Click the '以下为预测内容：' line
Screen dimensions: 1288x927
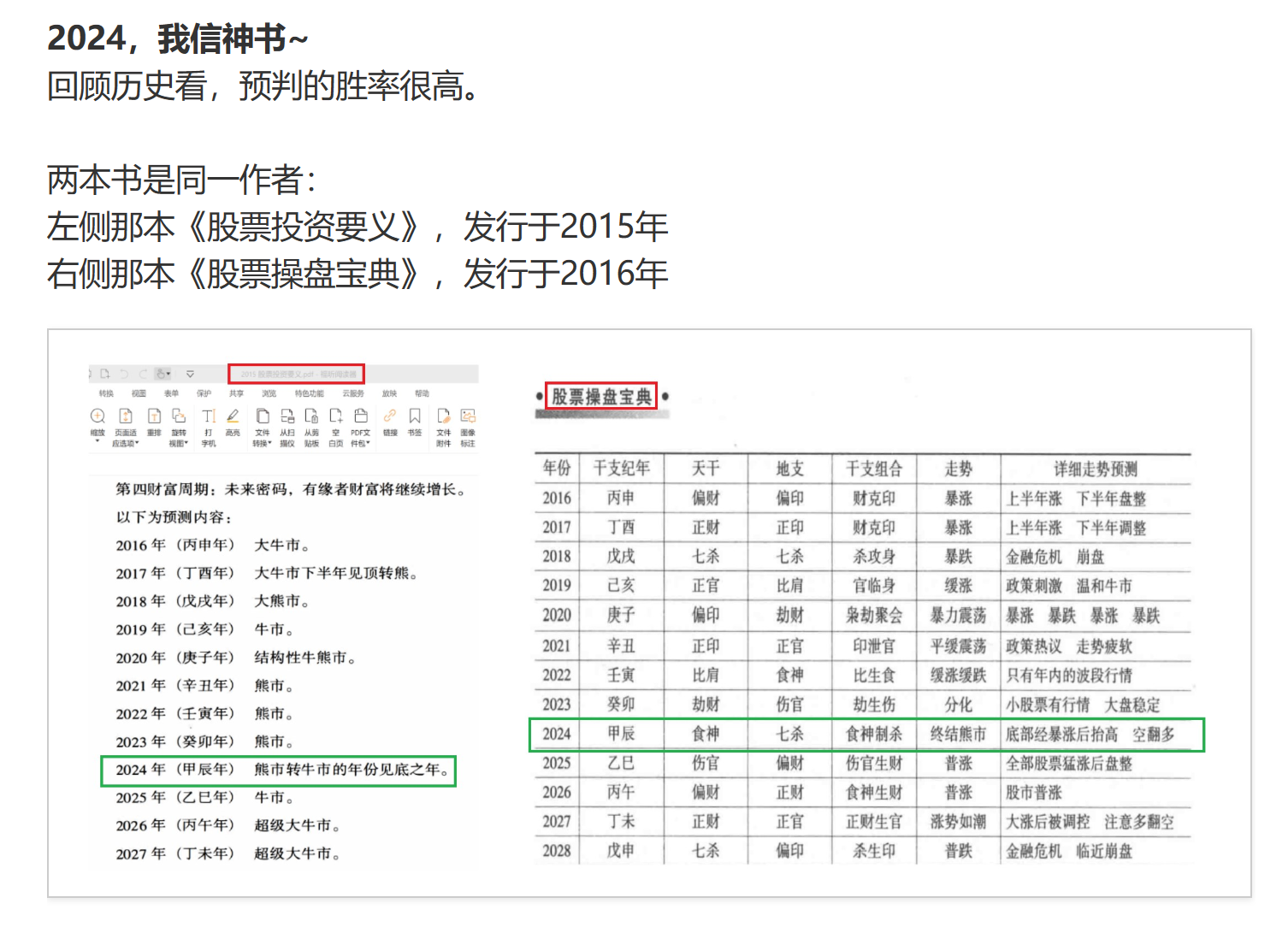pyautogui.click(x=174, y=517)
